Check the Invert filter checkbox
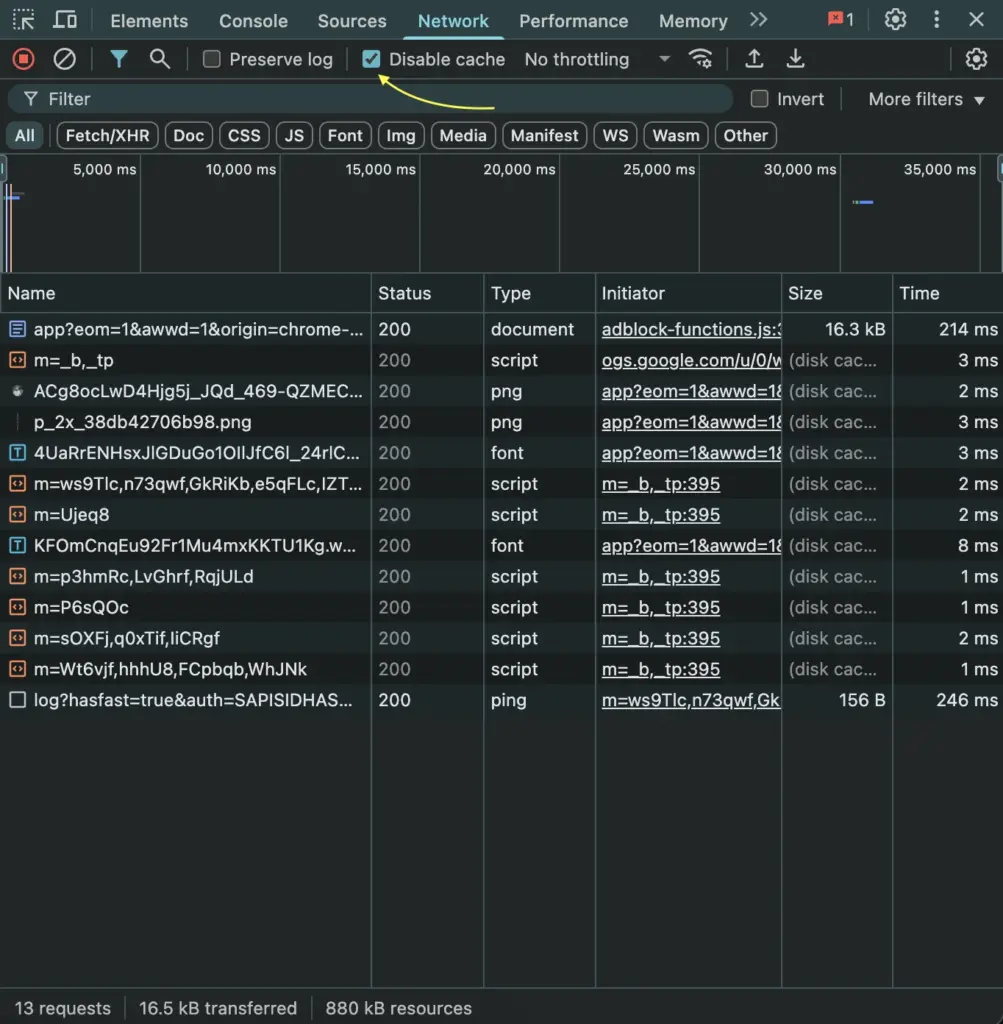The height and width of the screenshot is (1024, 1003). click(x=760, y=99)
